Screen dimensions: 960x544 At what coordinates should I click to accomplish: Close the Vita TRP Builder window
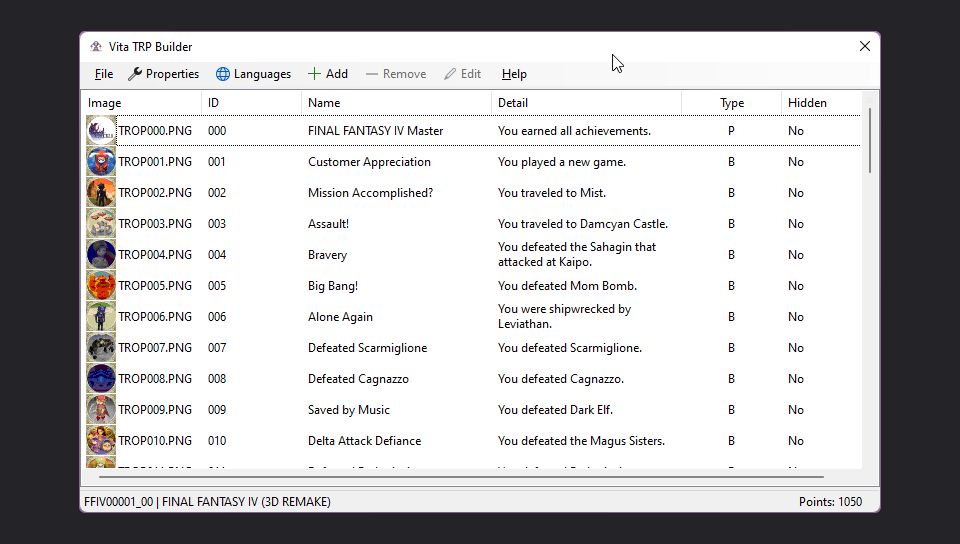click(865, 46)
